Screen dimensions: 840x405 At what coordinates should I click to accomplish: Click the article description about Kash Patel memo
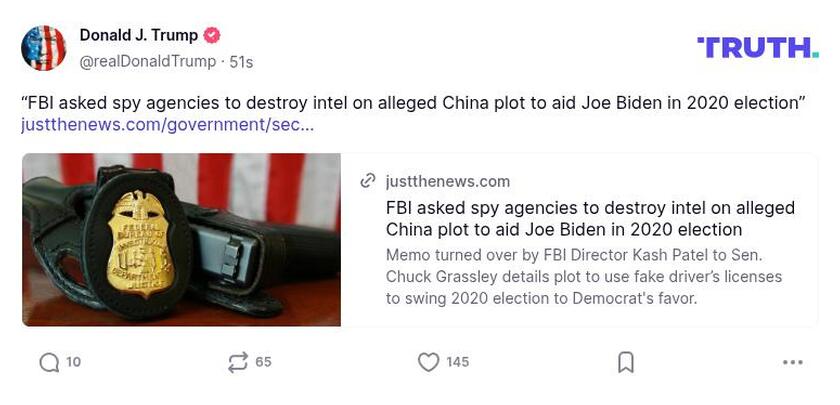coord(584,276)
